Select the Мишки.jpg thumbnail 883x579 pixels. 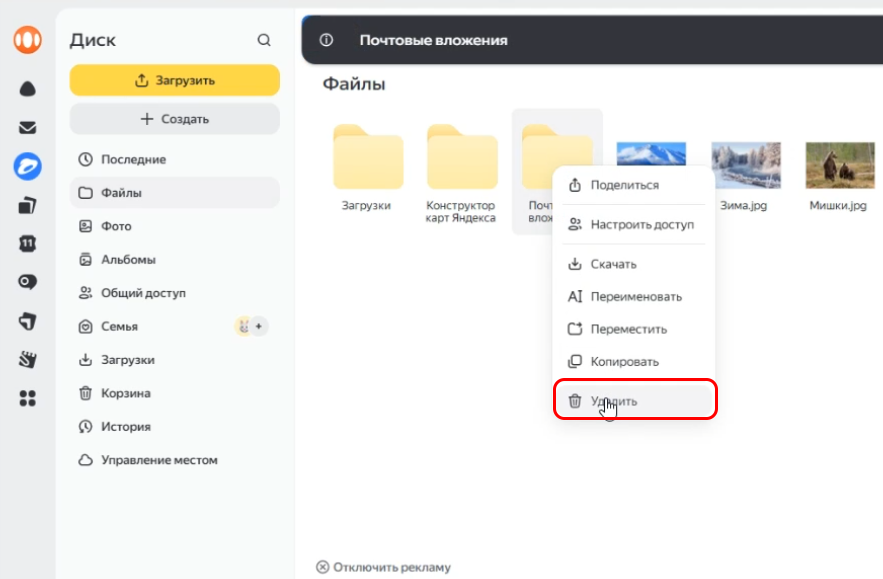click(840, 165)
